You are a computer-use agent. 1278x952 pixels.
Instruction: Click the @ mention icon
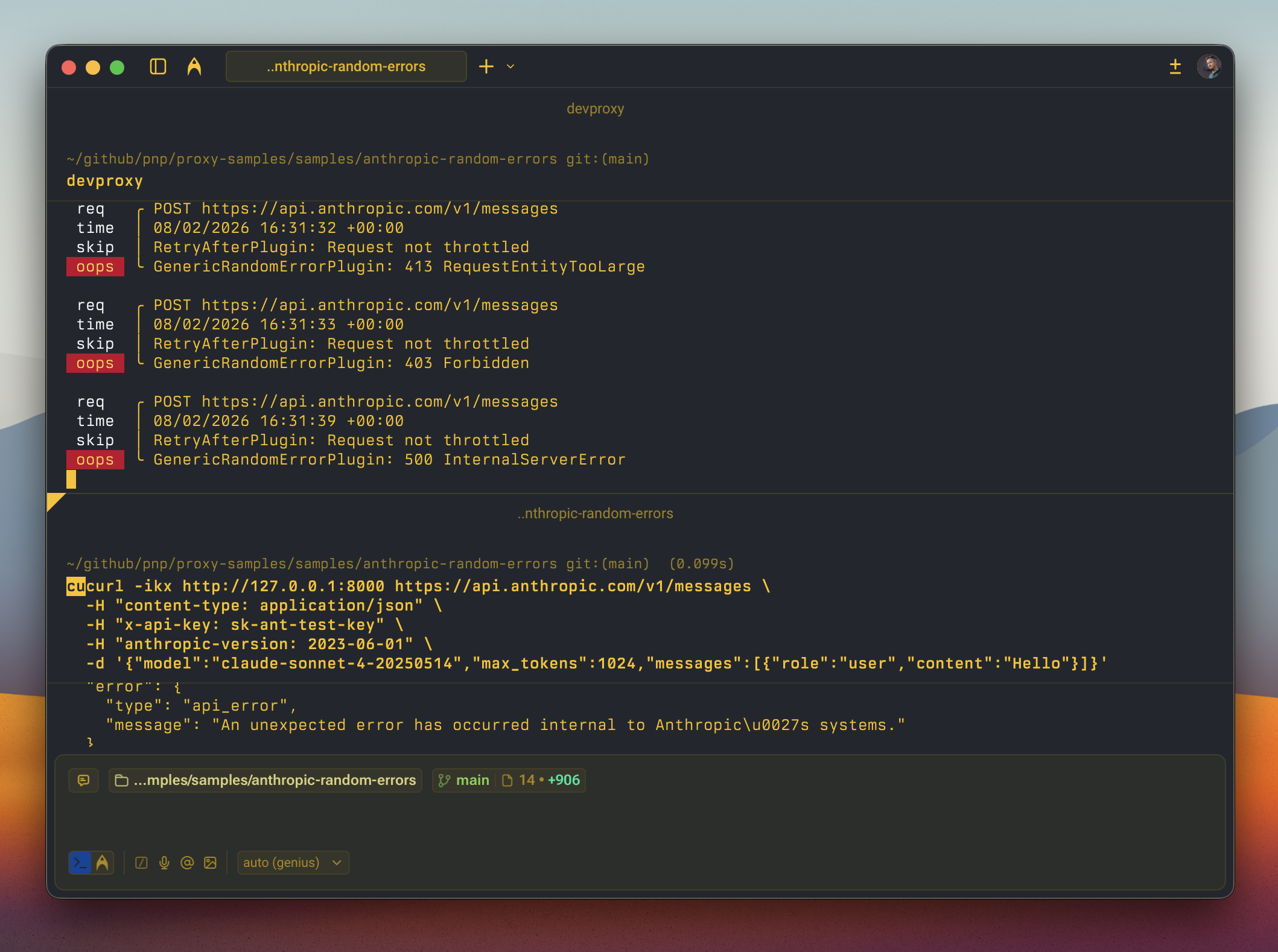pyautogui.click(x=186, y=863)
